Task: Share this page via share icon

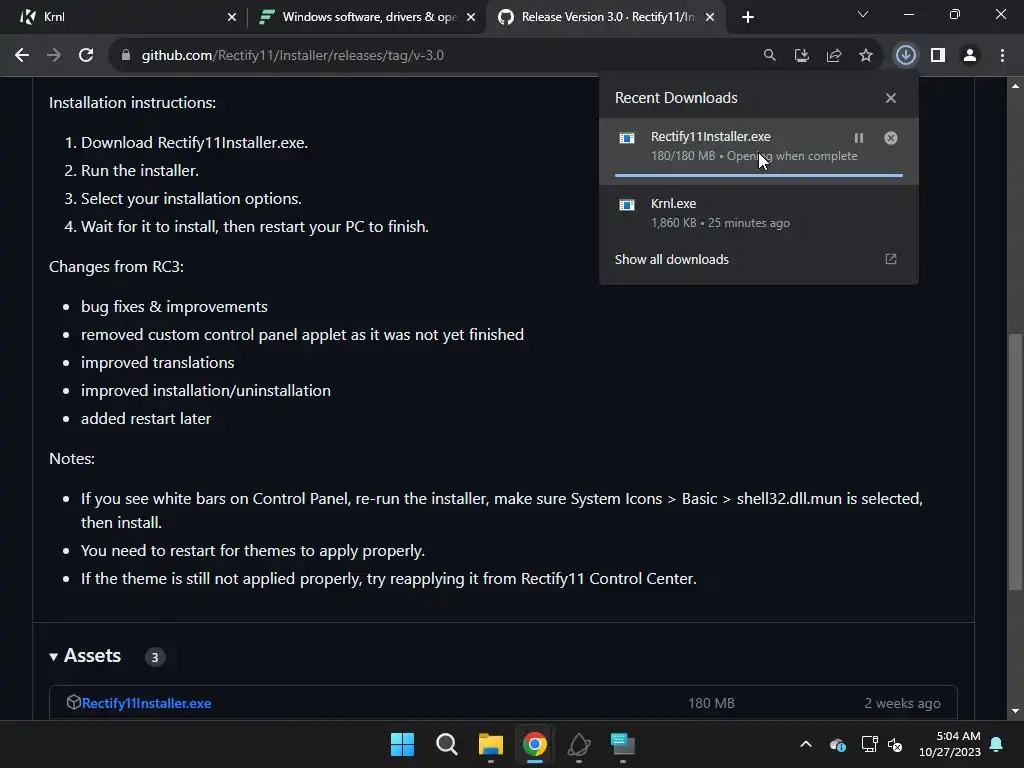Action: tap(834, 56)
